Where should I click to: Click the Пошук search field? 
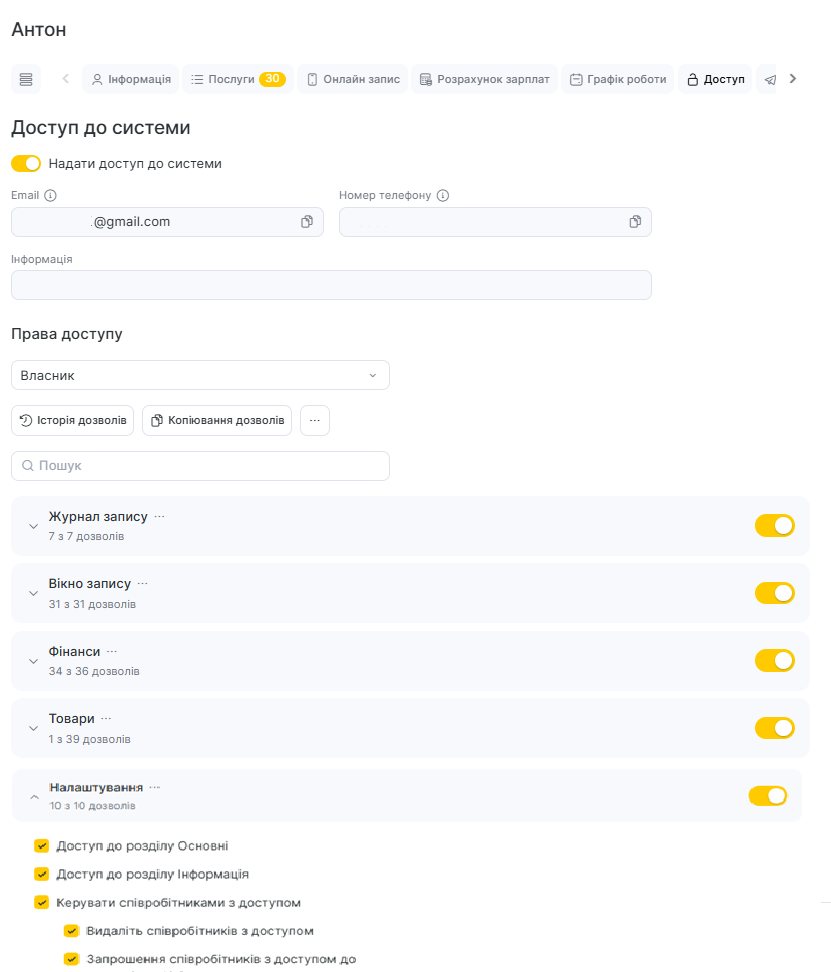[x=200, y=466]
